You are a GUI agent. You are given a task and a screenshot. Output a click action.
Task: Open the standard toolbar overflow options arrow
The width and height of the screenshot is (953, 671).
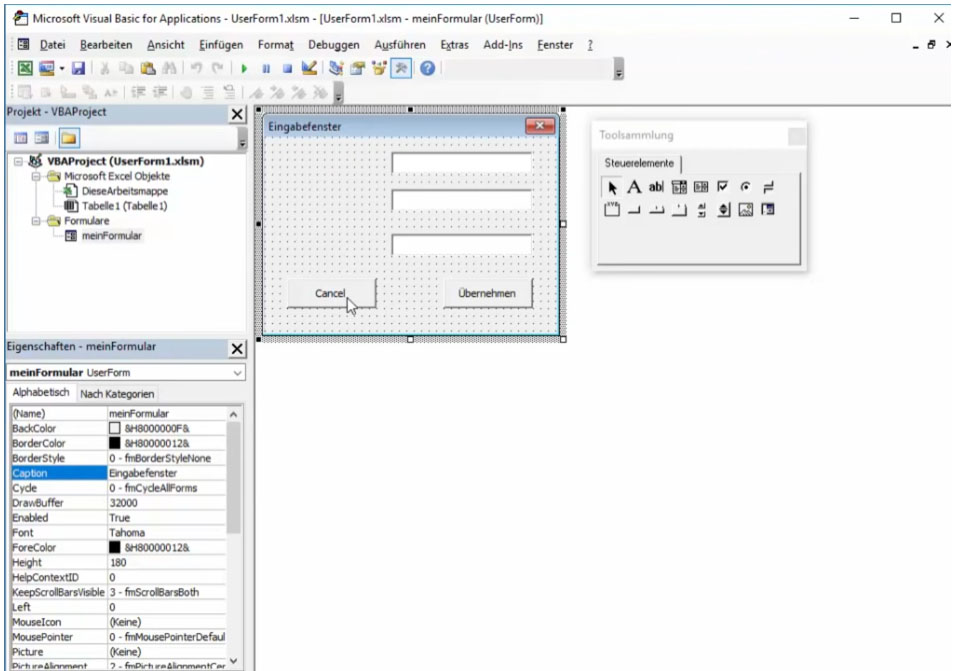(x=619, y=69)
